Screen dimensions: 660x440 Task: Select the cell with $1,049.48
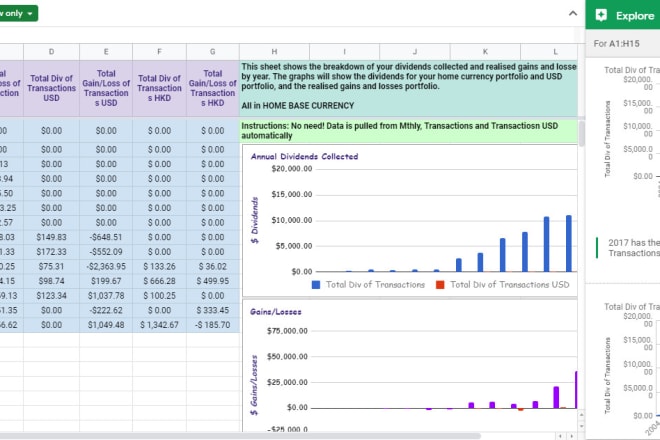pyautogui.click(x=106, y=325)
